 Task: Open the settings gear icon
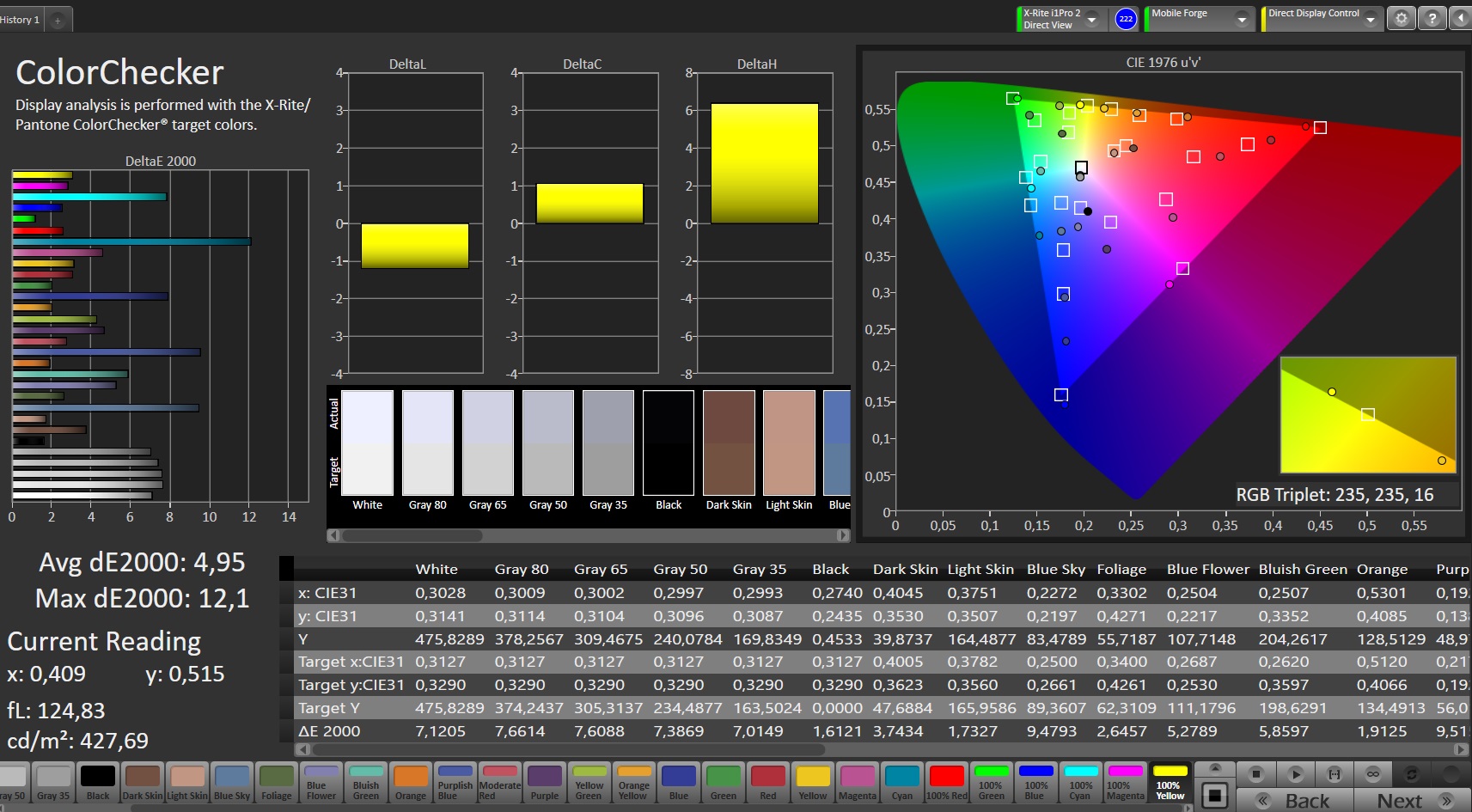pyautogui.click(x=1402, y=18)
